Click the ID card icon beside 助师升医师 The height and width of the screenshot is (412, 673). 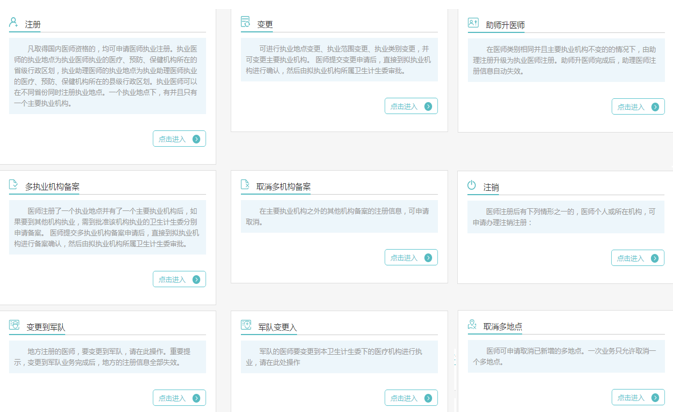click(473, 23)
